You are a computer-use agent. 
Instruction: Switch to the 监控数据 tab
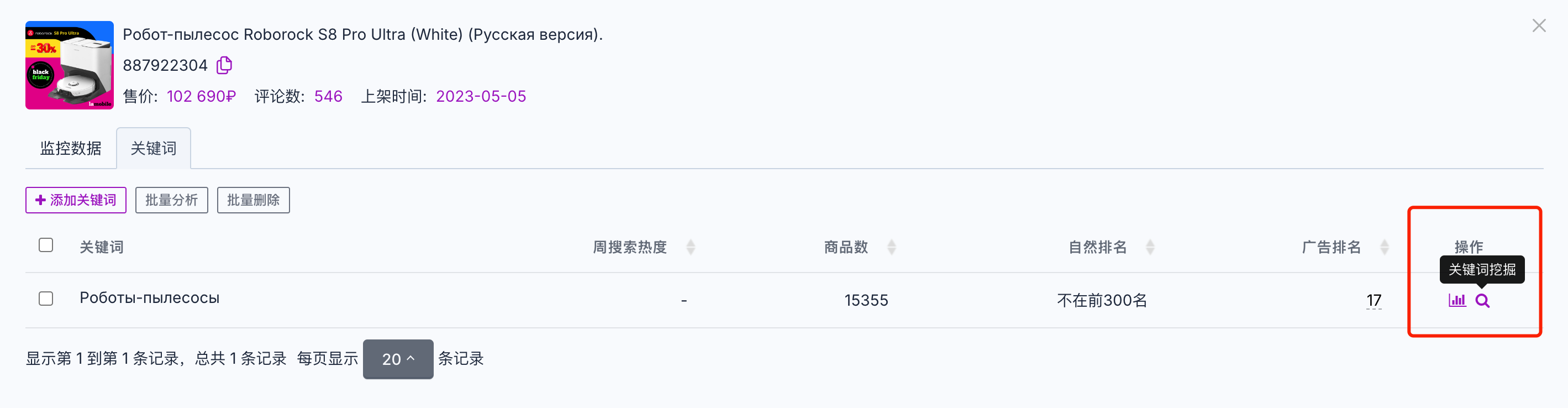pyautogui.click(x=71, y=148)
